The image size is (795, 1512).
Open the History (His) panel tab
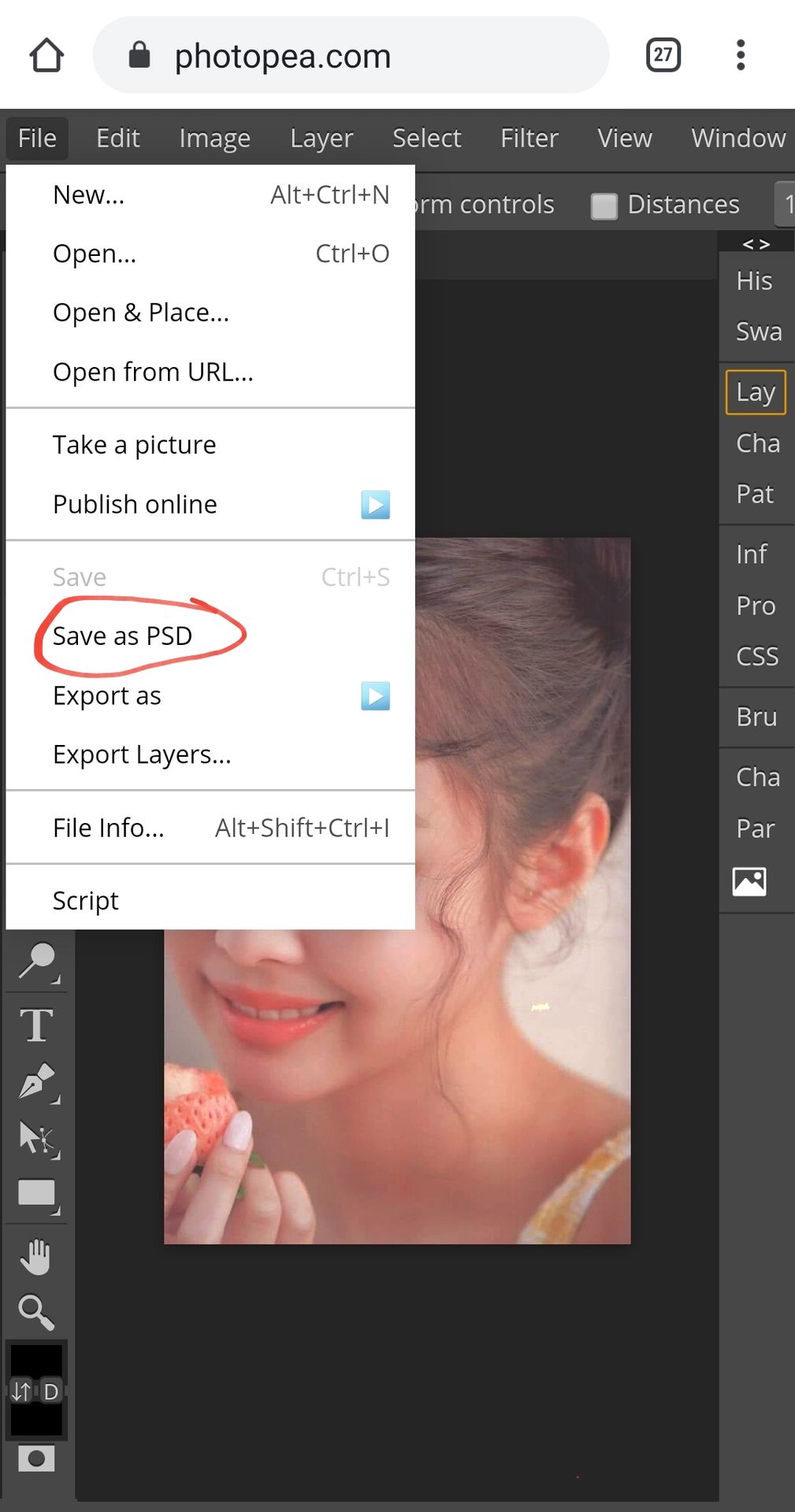pos(755,280)
